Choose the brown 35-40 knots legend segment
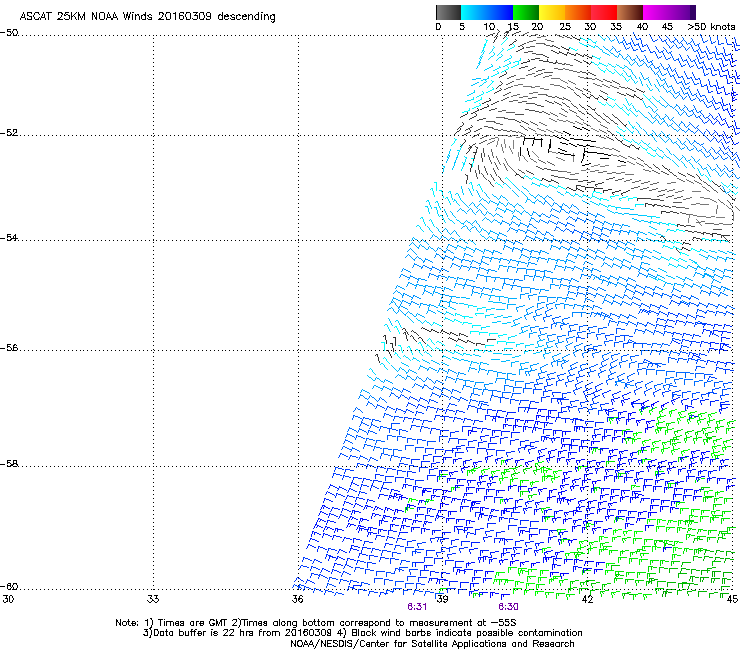The image size is (740, 650). tap(630, 12)
